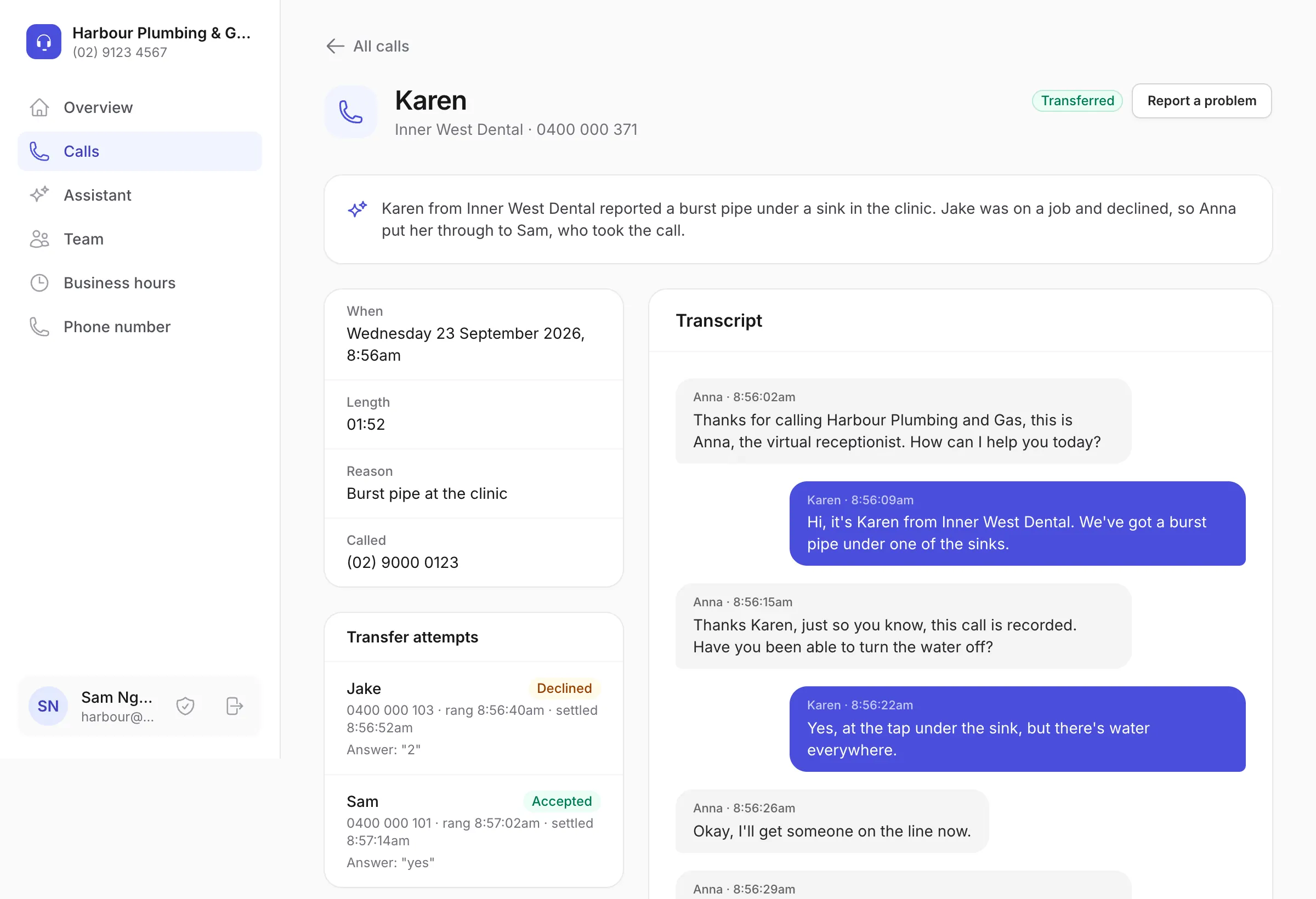
Task: Click the Harbour Plumbing & G... business name
Action: pyautogui.click(x=161, y=33)
